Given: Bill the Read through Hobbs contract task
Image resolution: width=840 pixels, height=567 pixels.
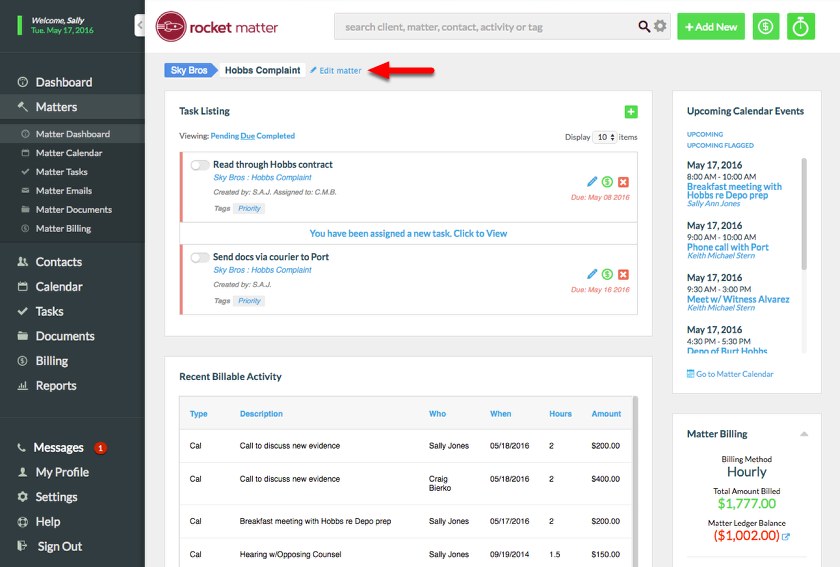Looking at the screenshot, I should (x=607, y=182).
